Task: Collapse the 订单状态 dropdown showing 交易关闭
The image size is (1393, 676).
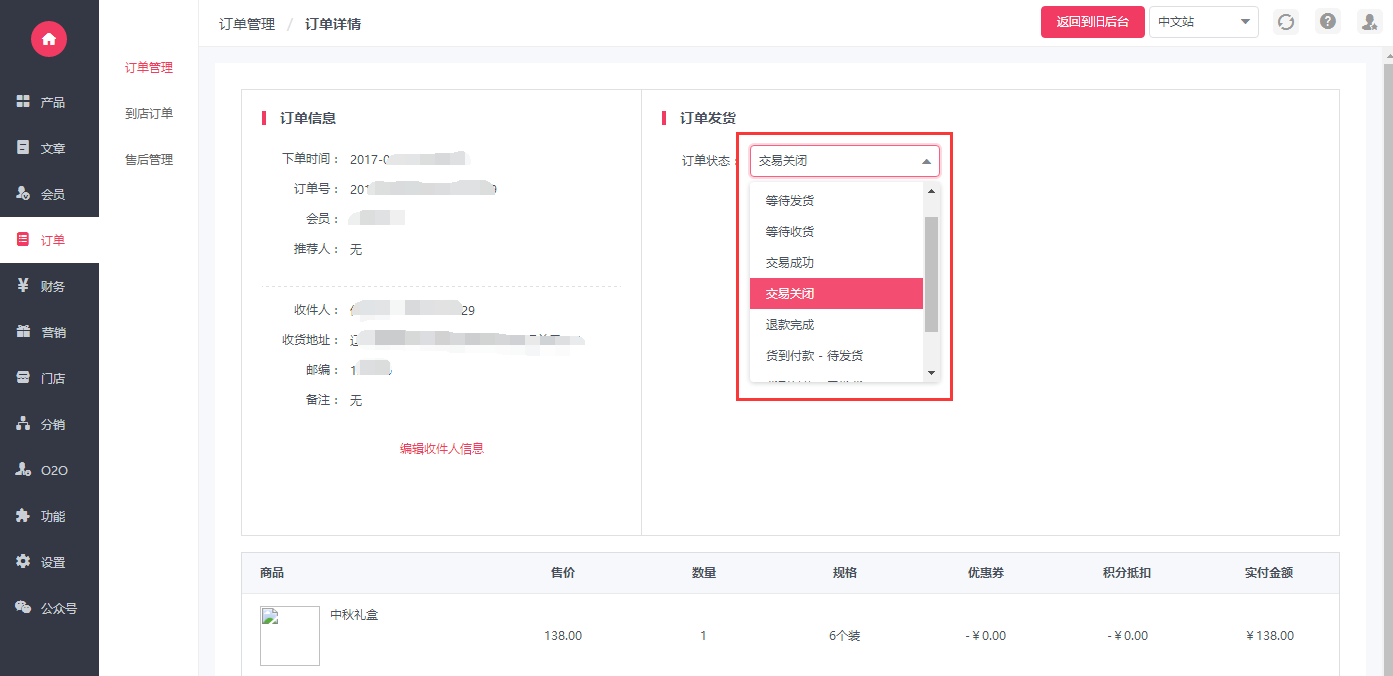Action: [844, 161]
